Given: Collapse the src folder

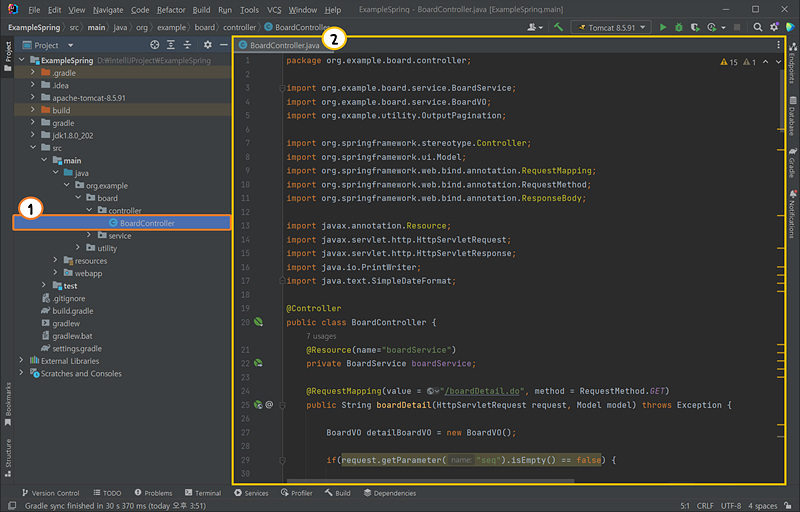Looking at the screenshot, I should (x=33, y=148).
